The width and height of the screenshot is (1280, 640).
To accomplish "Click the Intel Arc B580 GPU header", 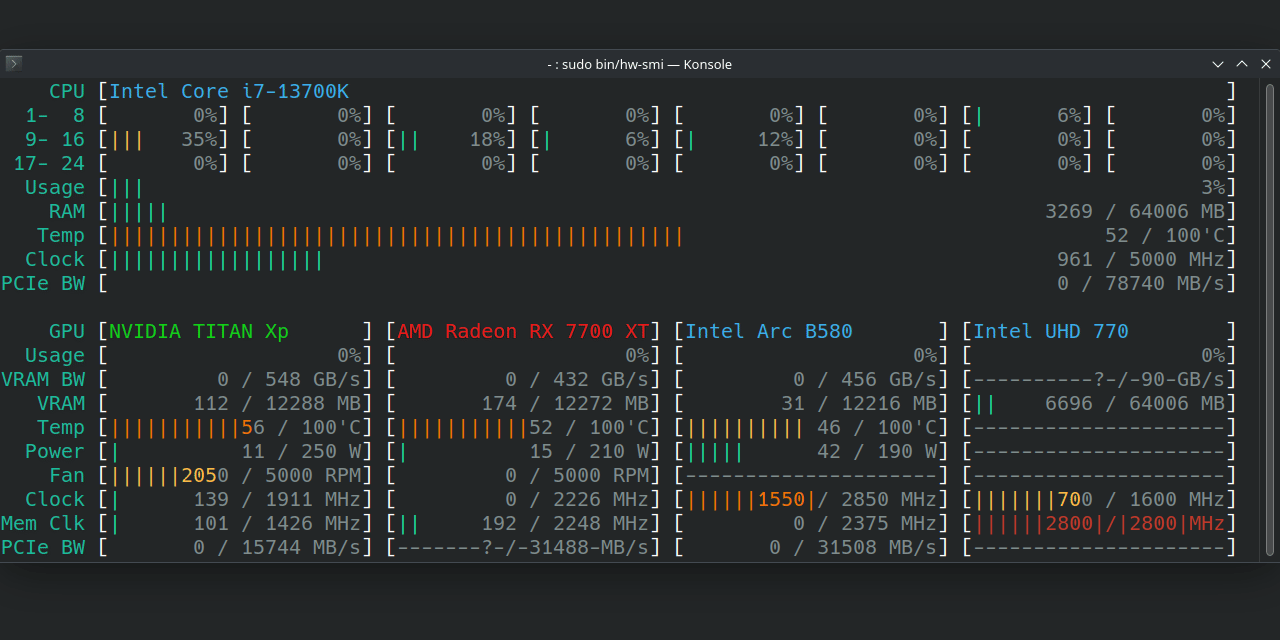I will (x=768, y=331).
